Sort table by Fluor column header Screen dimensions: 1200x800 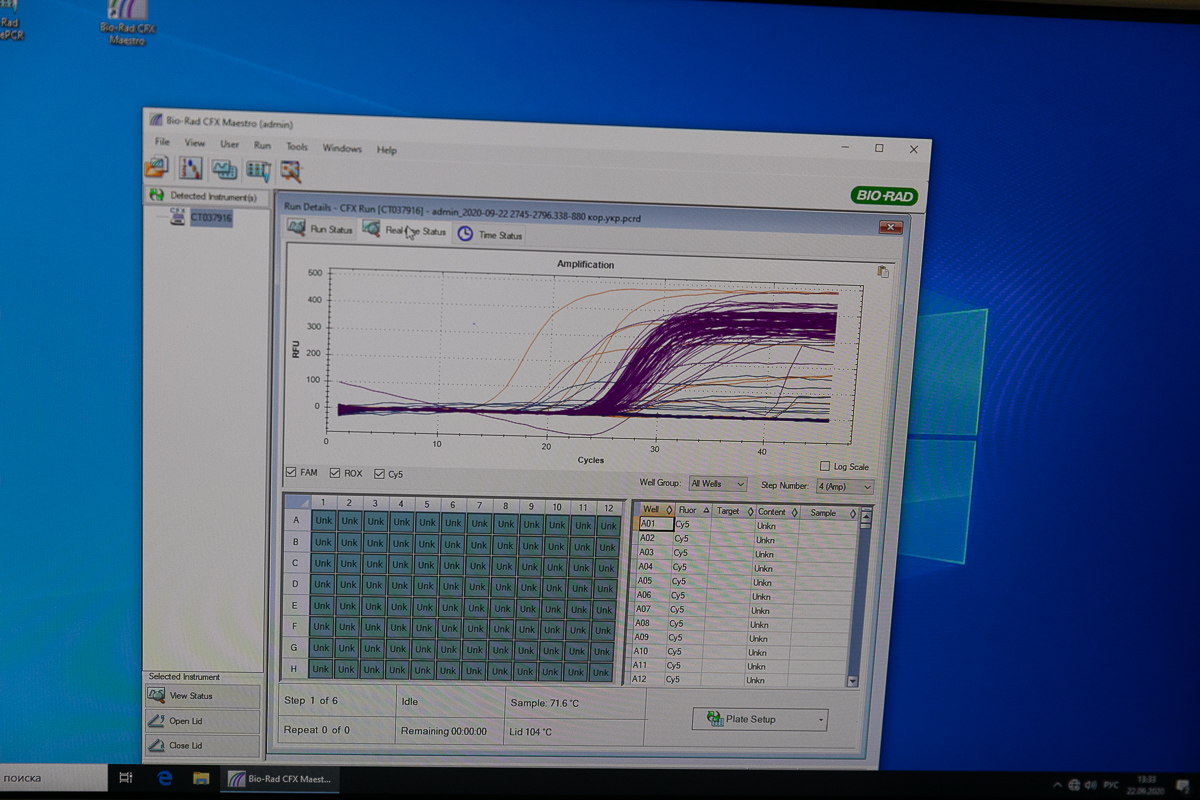tap(693, 510)
